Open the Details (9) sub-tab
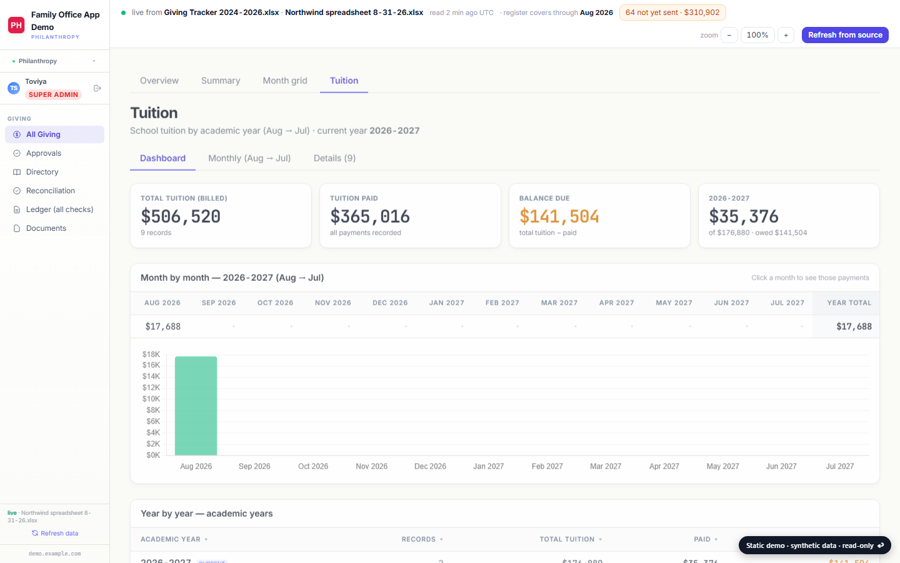 click(334, 158)
